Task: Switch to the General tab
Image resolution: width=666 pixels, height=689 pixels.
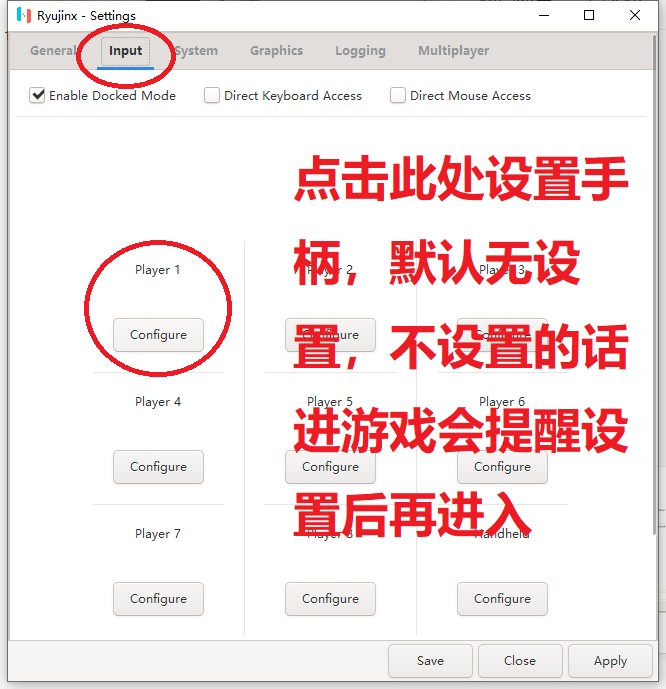Action: click(x=54, y=51)
